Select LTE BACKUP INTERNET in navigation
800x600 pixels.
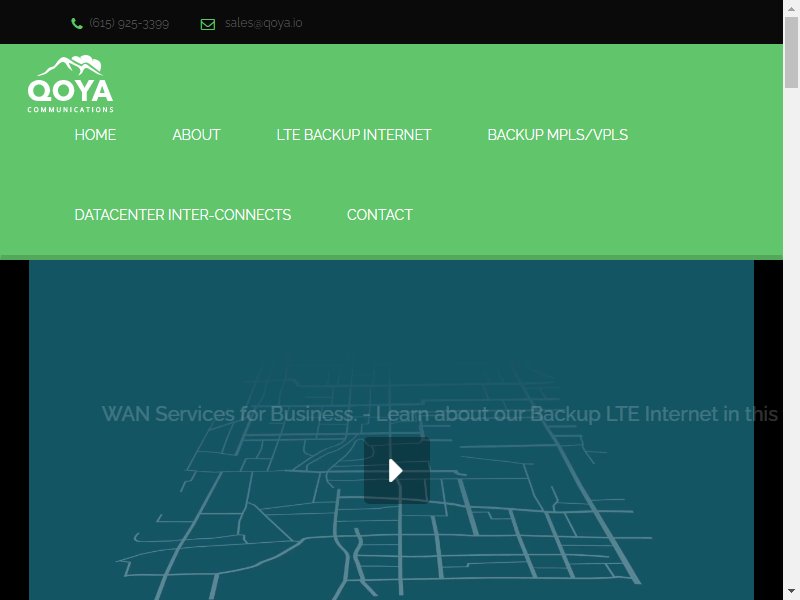coord(354,135)
